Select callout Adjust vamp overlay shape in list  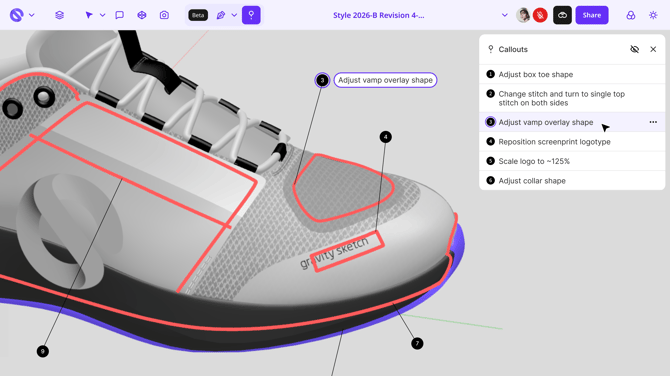coord(572,122)
